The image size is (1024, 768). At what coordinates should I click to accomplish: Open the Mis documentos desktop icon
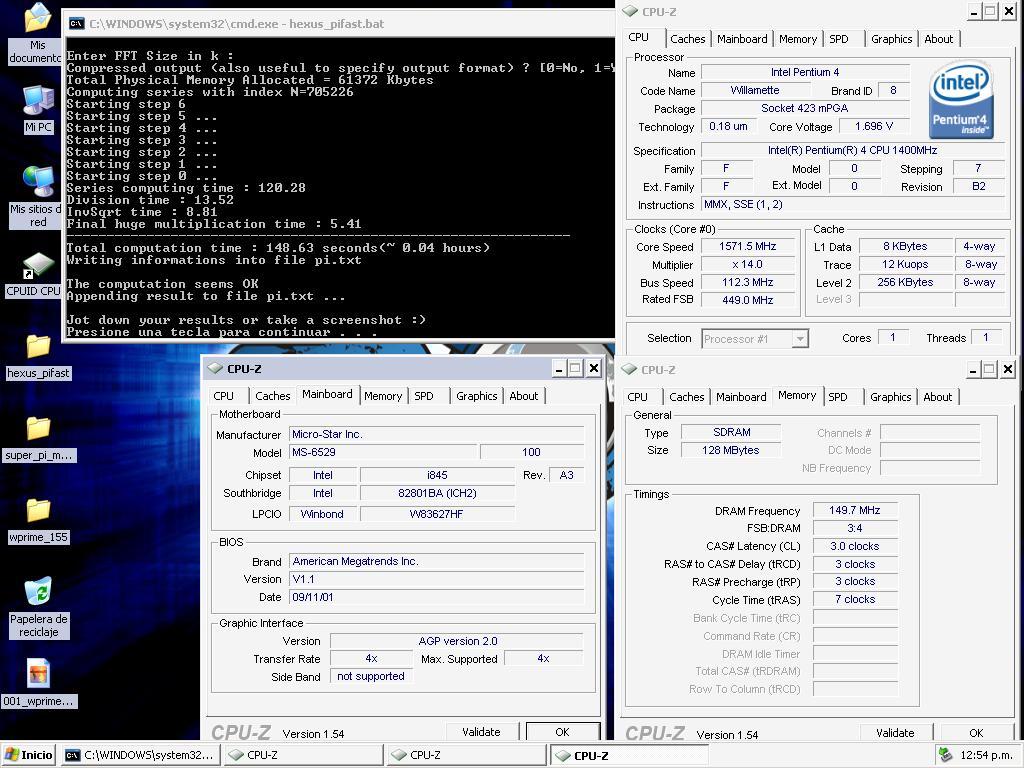pyautogui.click(x=37, y=34)
